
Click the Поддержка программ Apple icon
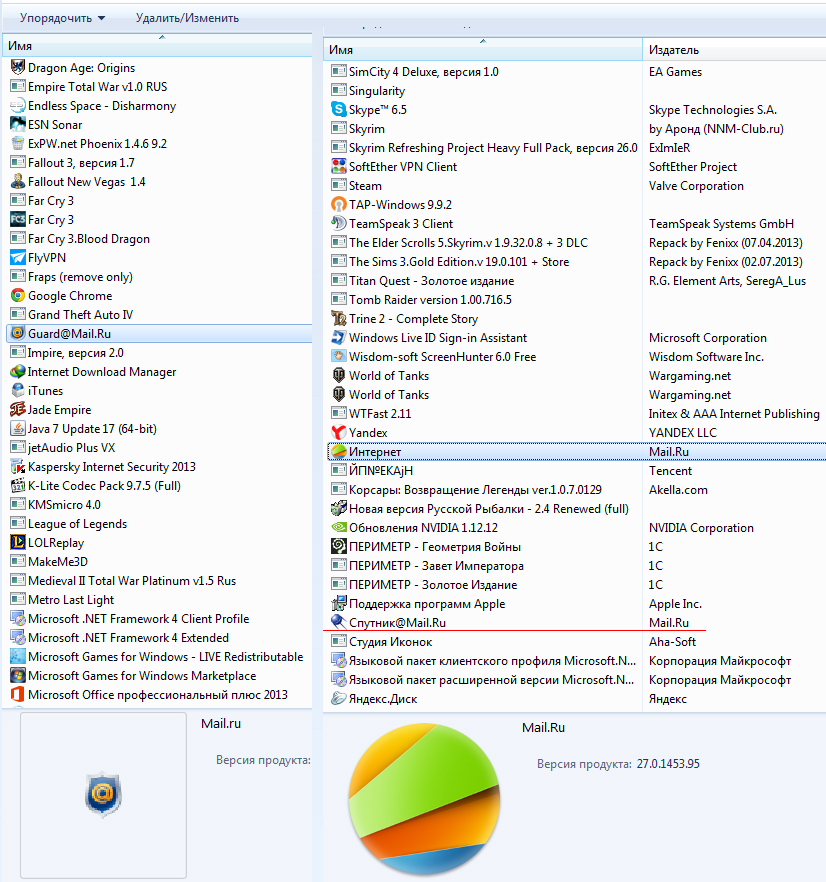[x=339, y=604]
